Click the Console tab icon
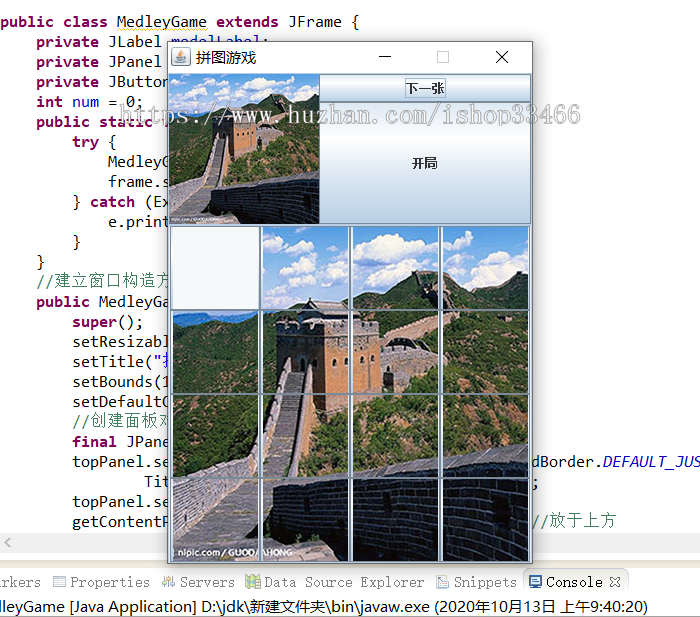Viewport: 700px width, 617px height. pos(535,582)
